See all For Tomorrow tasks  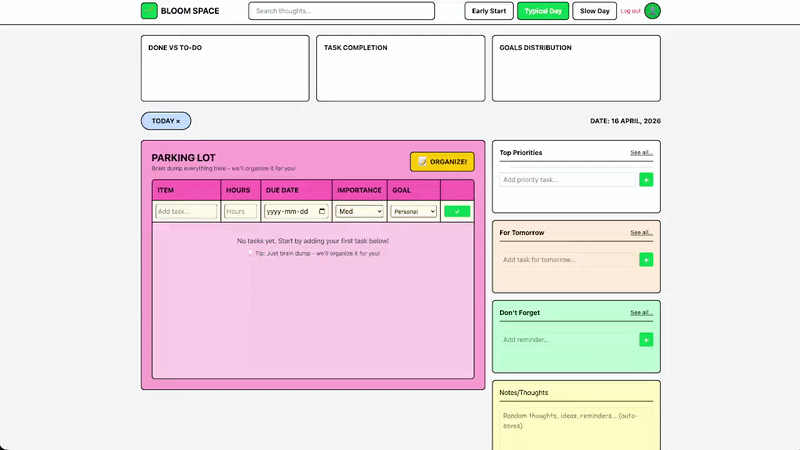click(x=641, y=233)
